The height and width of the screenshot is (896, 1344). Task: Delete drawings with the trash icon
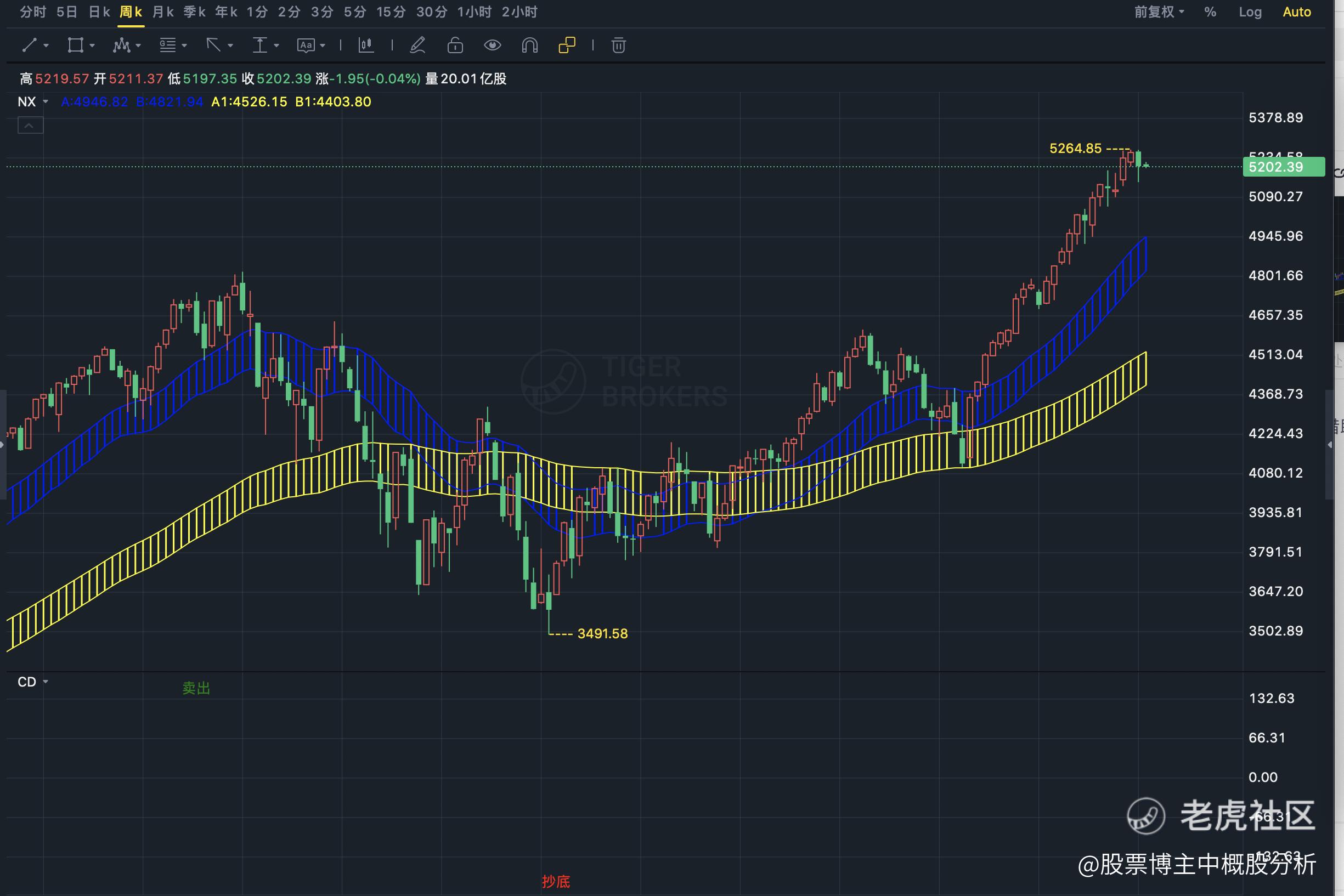618,45
